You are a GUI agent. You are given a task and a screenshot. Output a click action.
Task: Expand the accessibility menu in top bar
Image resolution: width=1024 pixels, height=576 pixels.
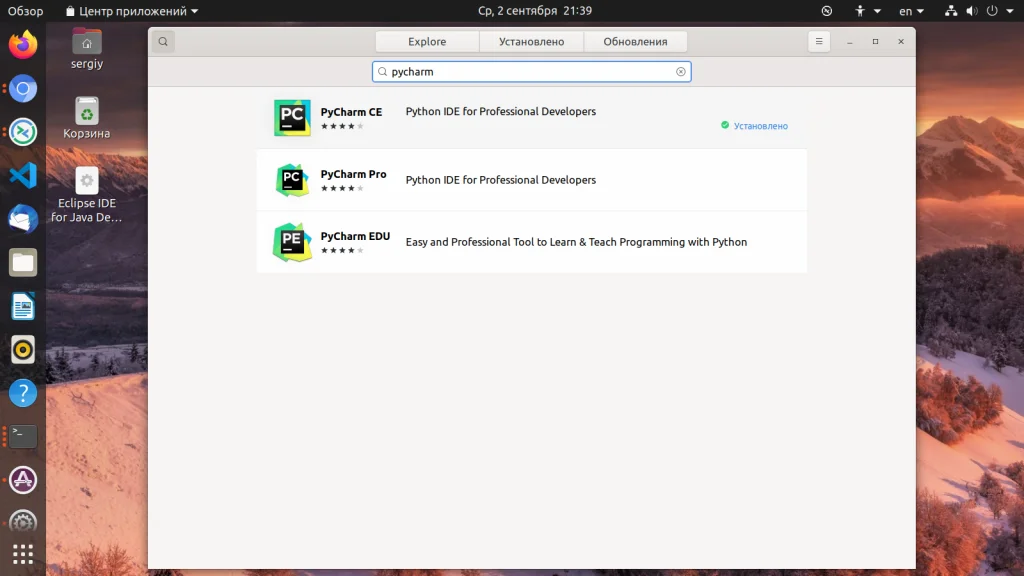point(866,11)
